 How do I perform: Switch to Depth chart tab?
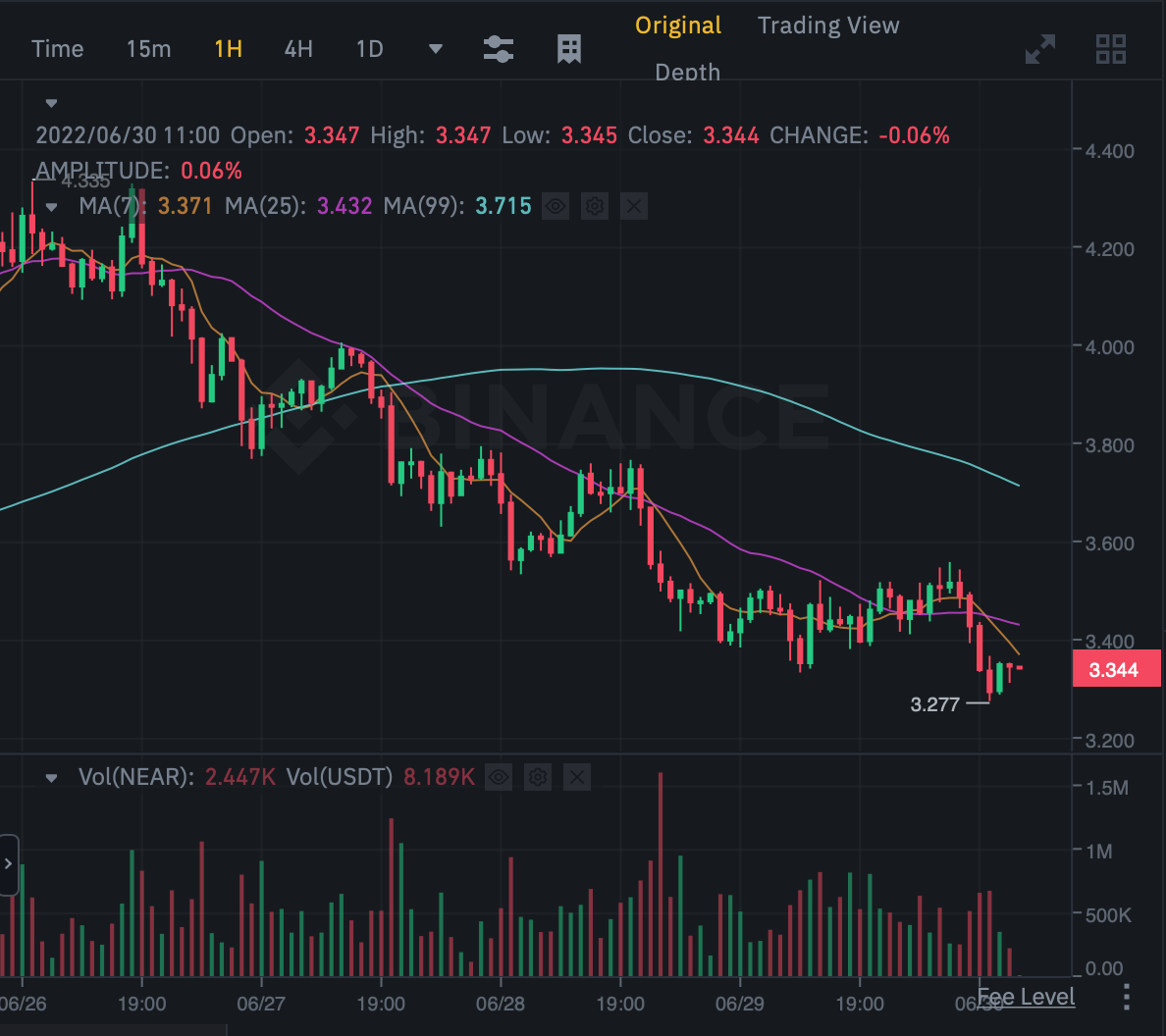[687, 73]
